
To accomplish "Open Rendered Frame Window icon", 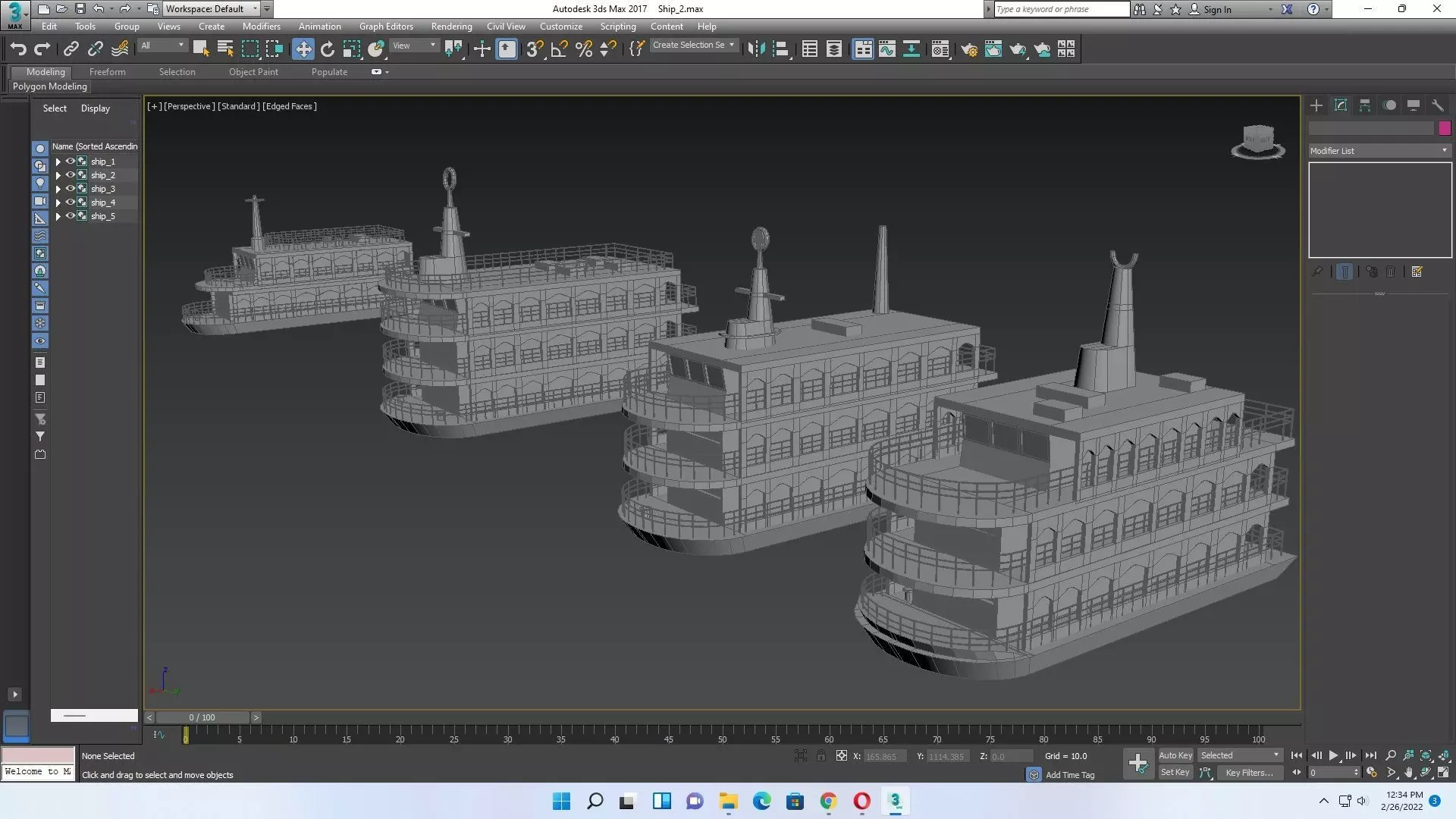I will (x=993, y=49).
